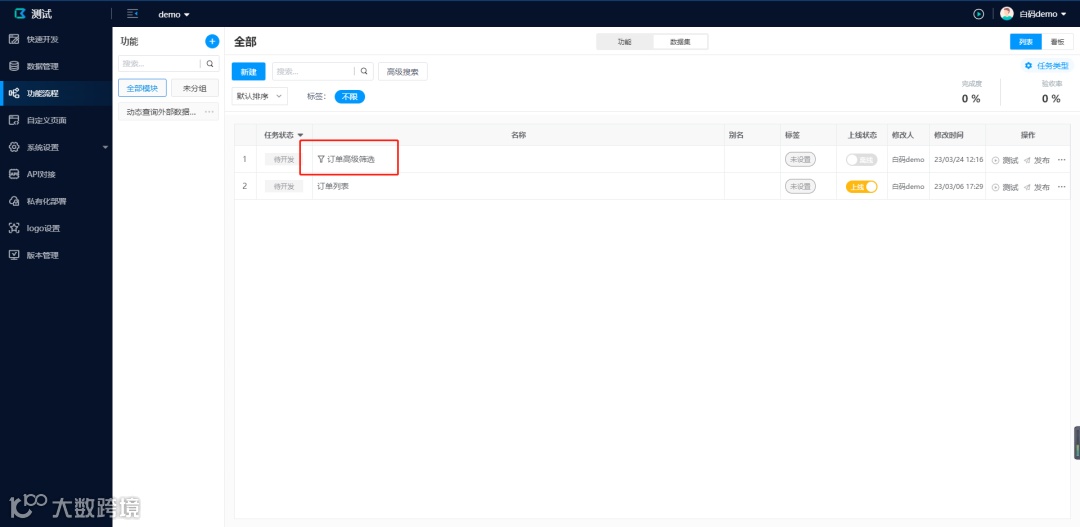Click the 完成度 0 % statistic
1080x527 pixels.
tap(971, 92)
